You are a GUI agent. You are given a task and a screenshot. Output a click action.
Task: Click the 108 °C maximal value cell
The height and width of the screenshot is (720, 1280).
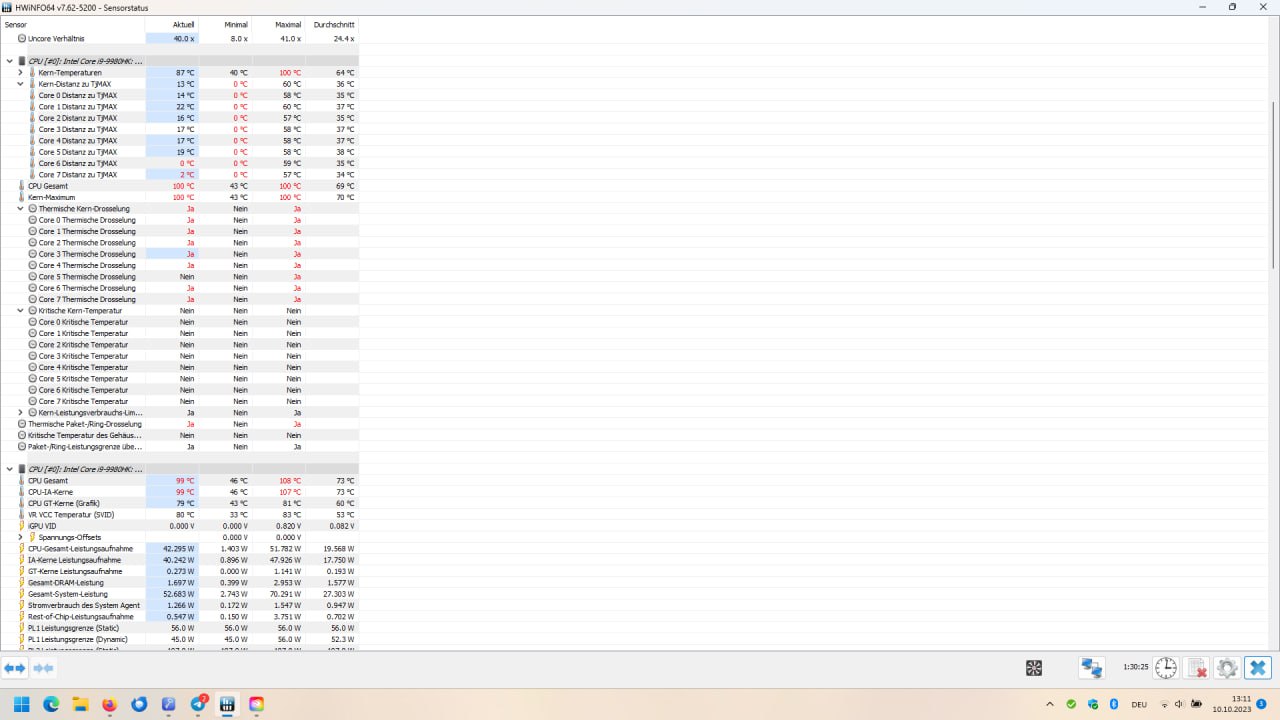pos(278,480)
